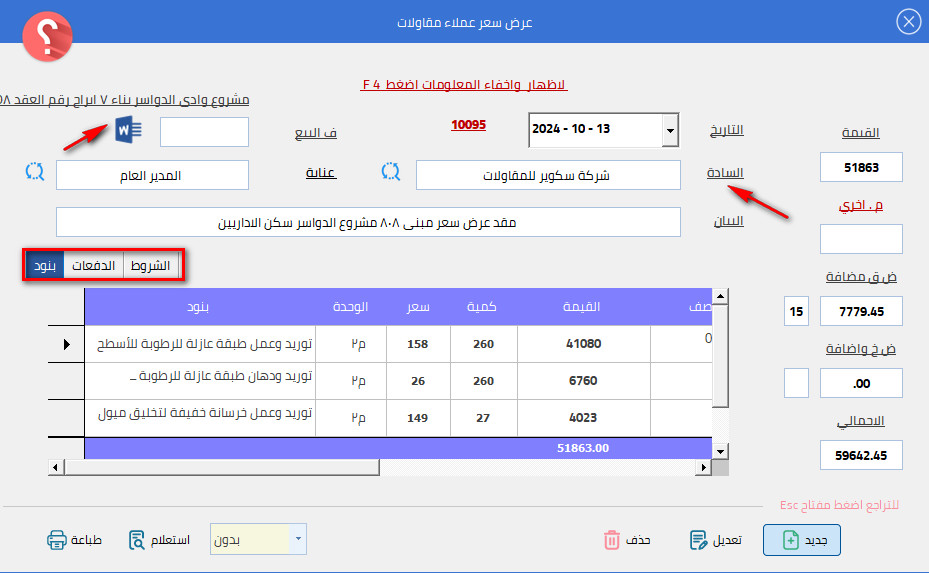Viewport: 929px width, 573px height.
Task: Select the first table row arrow marker
Action: coord(66,344)
